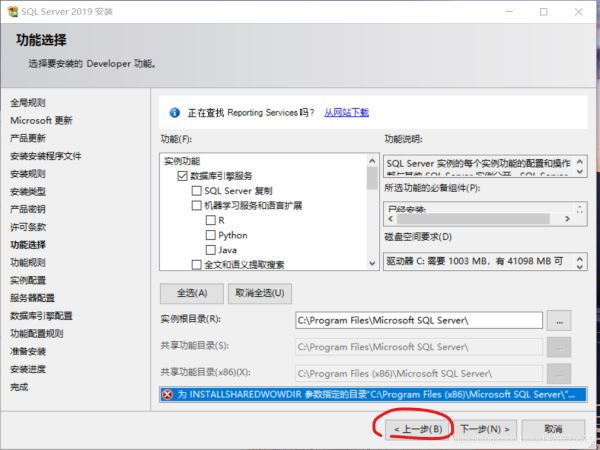Enable the Java language extension
The image size is (600, 450).
click(x=210, y=250)
